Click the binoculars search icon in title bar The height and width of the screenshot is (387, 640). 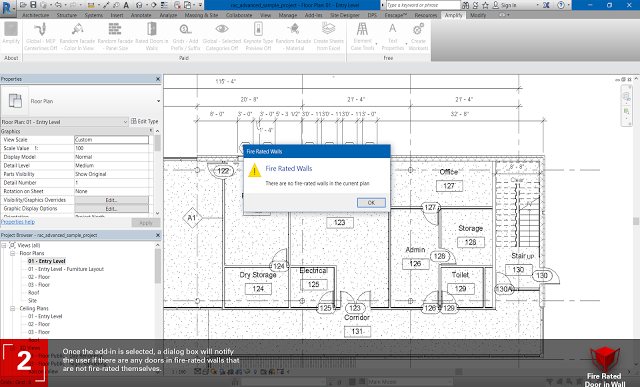pyautogui.click(x=466, y=5)
